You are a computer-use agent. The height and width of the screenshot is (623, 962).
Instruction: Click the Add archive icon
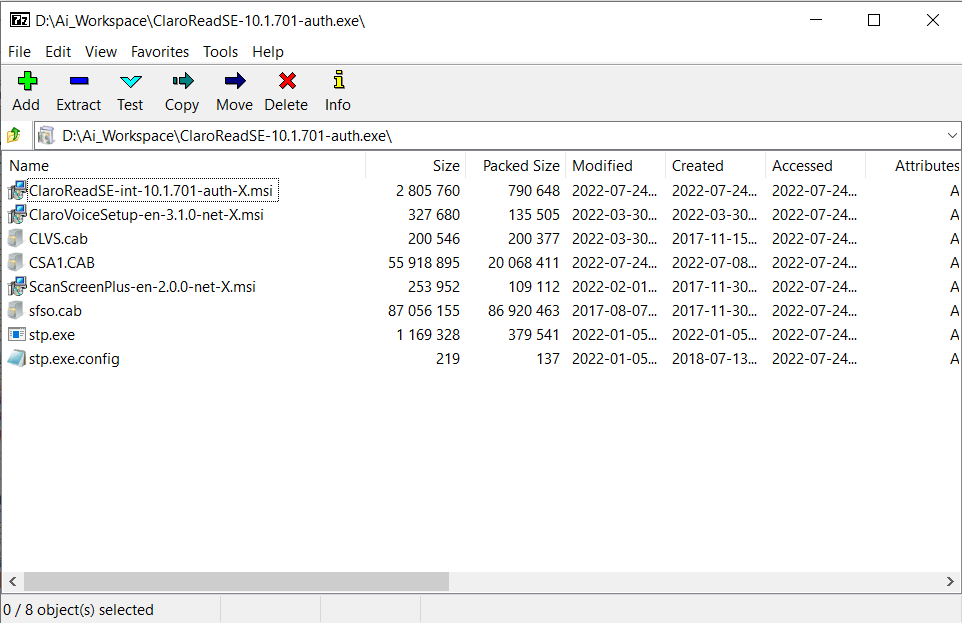tap(26, 91)
